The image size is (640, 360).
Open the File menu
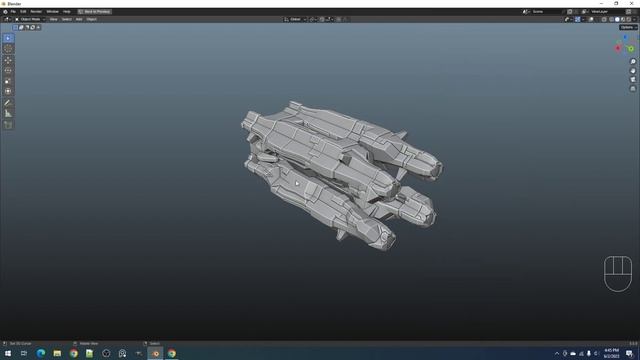click(13, 12)
